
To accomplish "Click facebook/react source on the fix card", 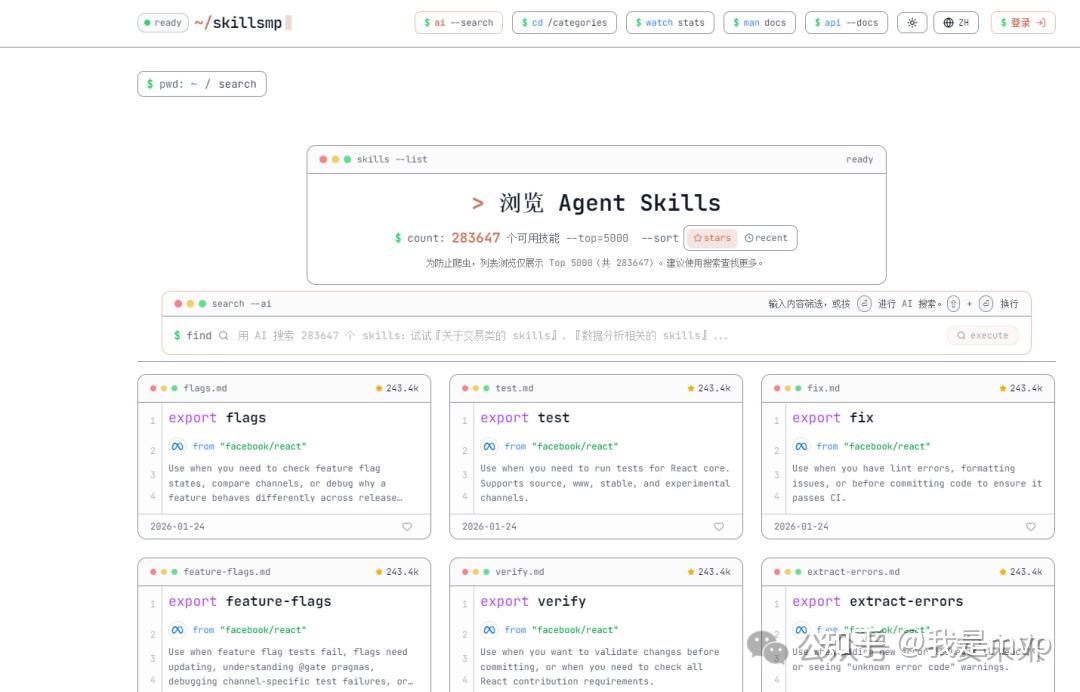I will 887,446.
